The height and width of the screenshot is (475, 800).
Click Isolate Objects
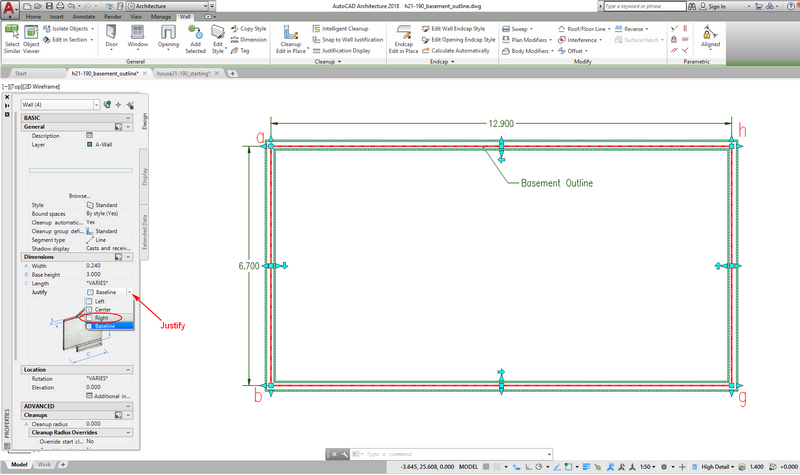pyautogui.click(x=68, y=29)
